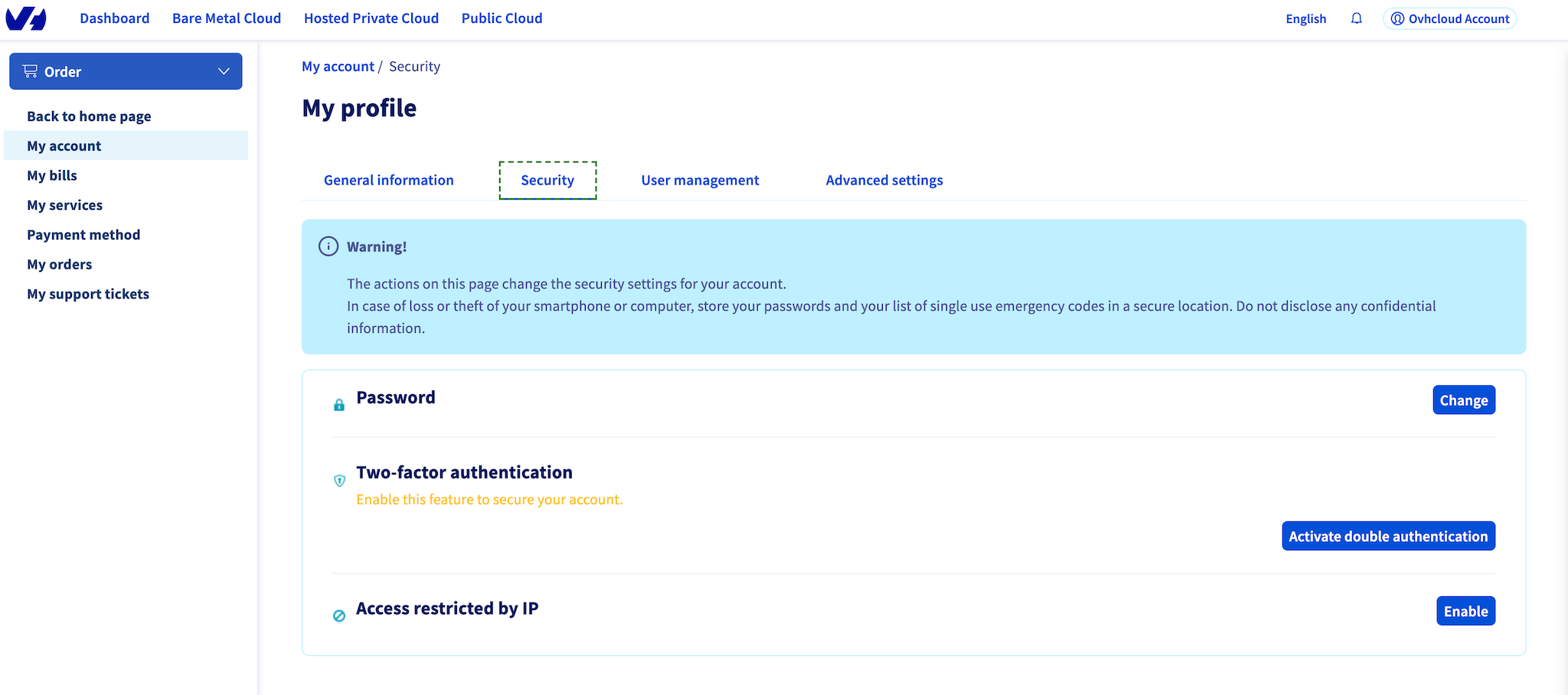
Task: Go Back to home page
Action: [x=89, y=116]
